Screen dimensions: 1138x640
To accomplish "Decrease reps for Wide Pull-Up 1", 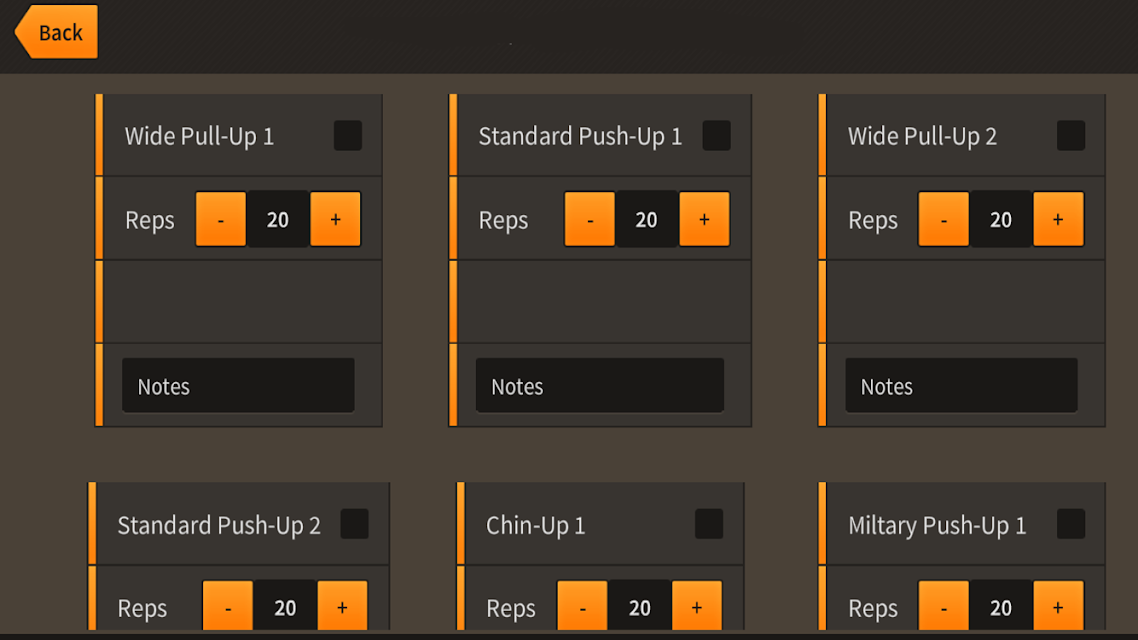I will click(221, 219).
